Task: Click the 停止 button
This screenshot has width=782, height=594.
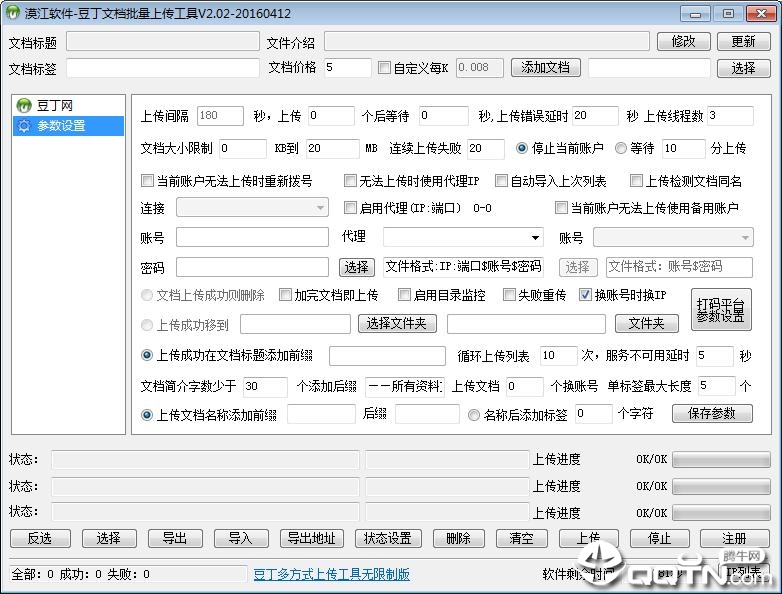Action: (660, 538)
